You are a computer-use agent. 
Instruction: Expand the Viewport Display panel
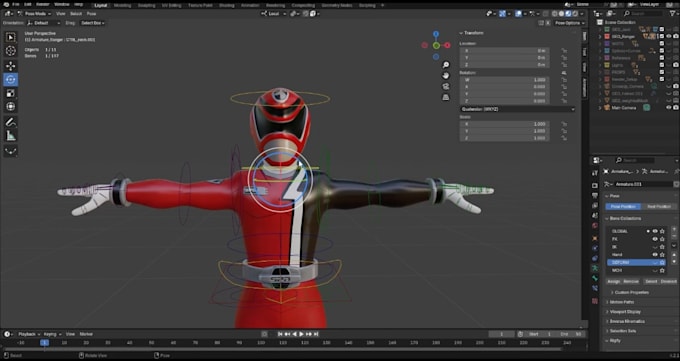click(625, 312)
